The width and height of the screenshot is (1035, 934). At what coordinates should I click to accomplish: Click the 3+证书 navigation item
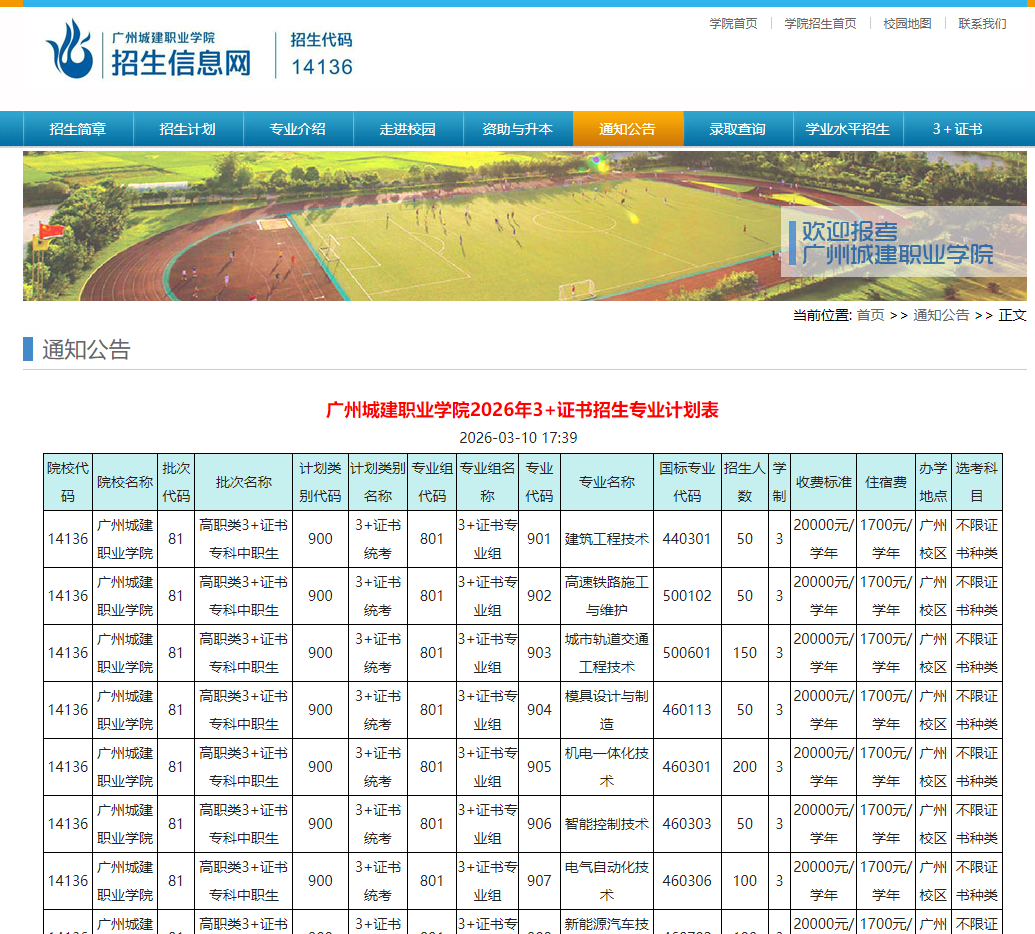pos(957,129)
